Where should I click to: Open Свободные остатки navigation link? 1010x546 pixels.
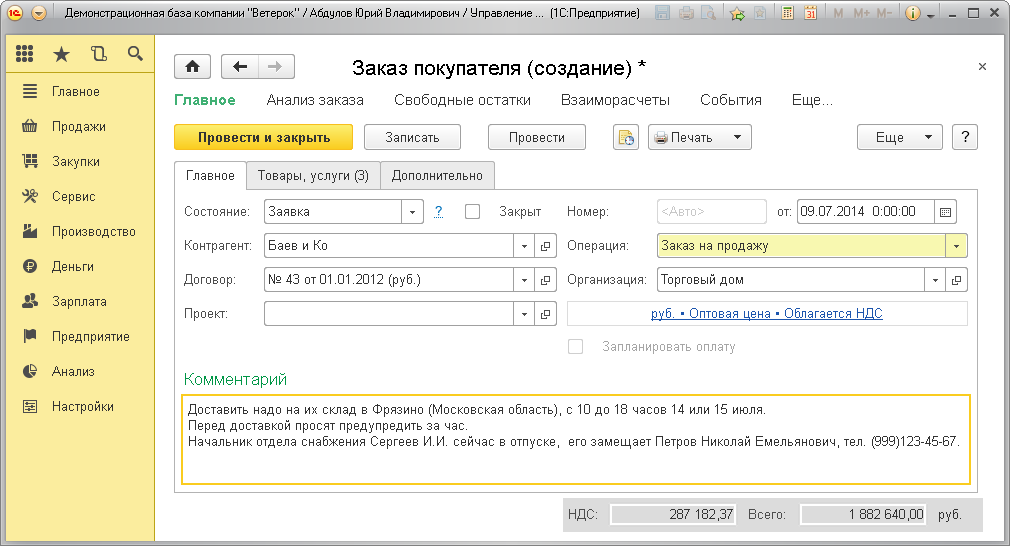pos(462,100)
